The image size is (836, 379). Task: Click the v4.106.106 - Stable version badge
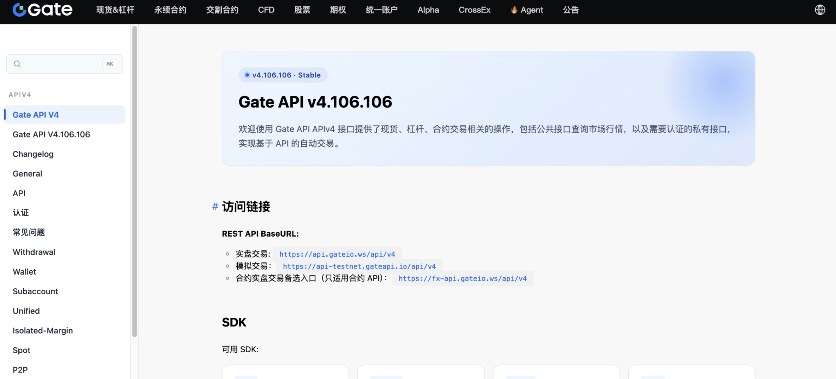283,75
